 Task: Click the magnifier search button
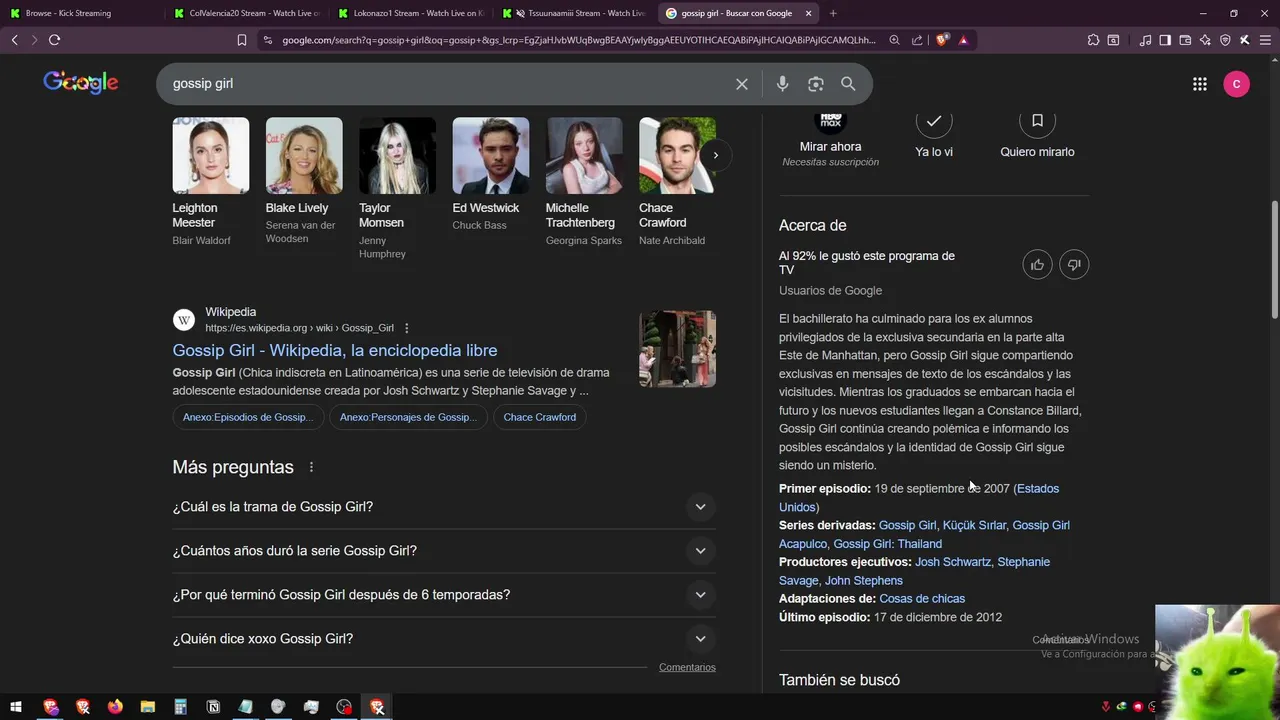pos(848,84)
